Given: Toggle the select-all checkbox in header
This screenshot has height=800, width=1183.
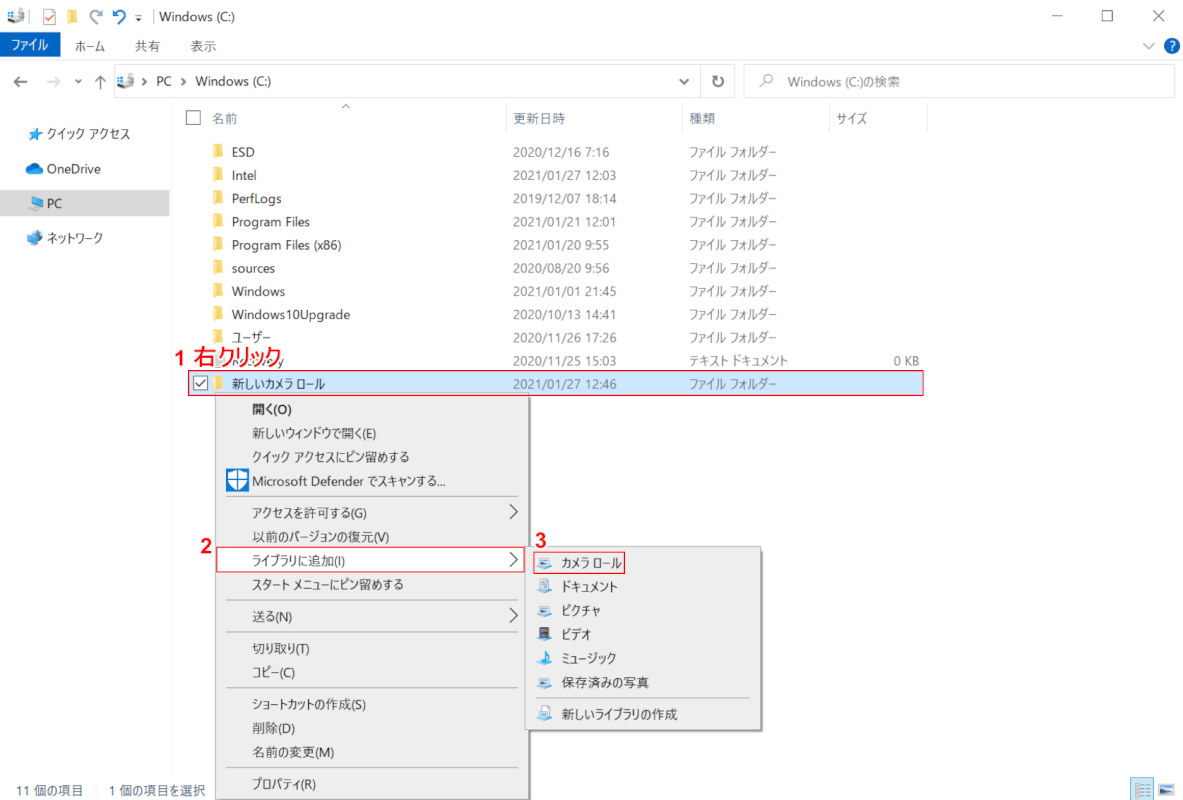Looking at the screenshot, I should [194, 118].
